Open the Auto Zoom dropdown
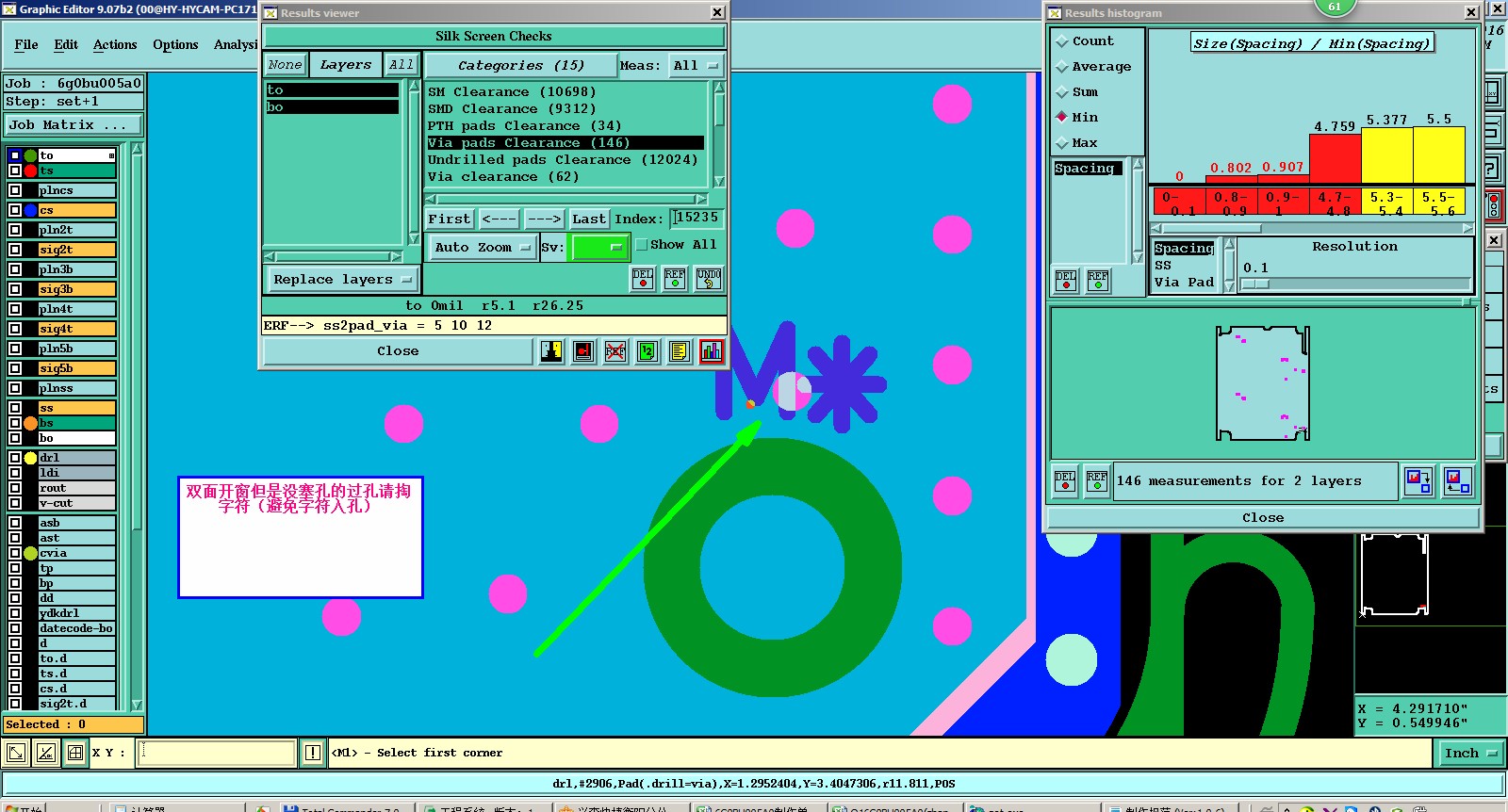Image resolution: width=1508 pixels, height=812 pixels. tap(483, 248)
